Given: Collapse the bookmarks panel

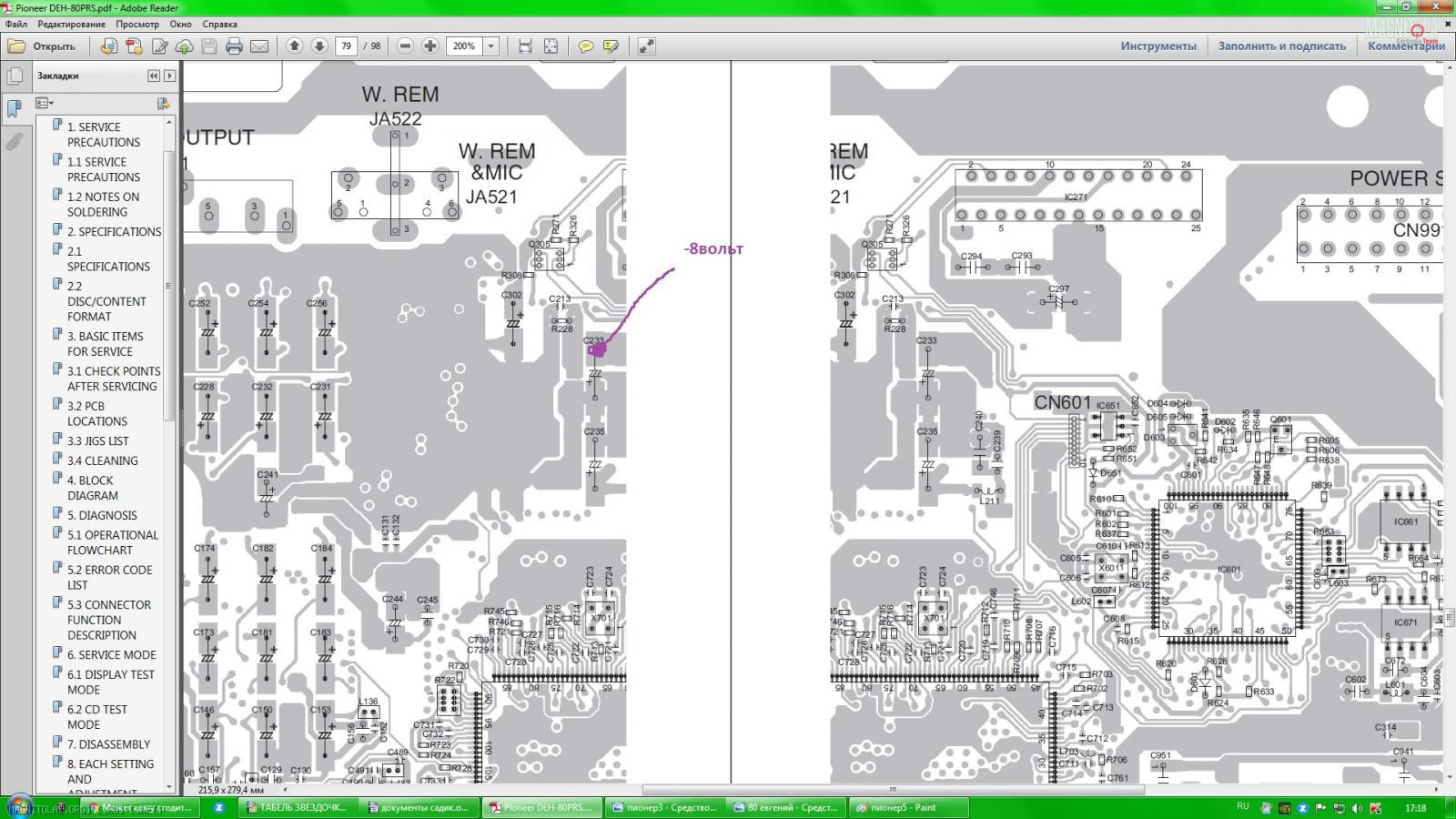Looking at the screenshot, I should (x=153, y=76).
